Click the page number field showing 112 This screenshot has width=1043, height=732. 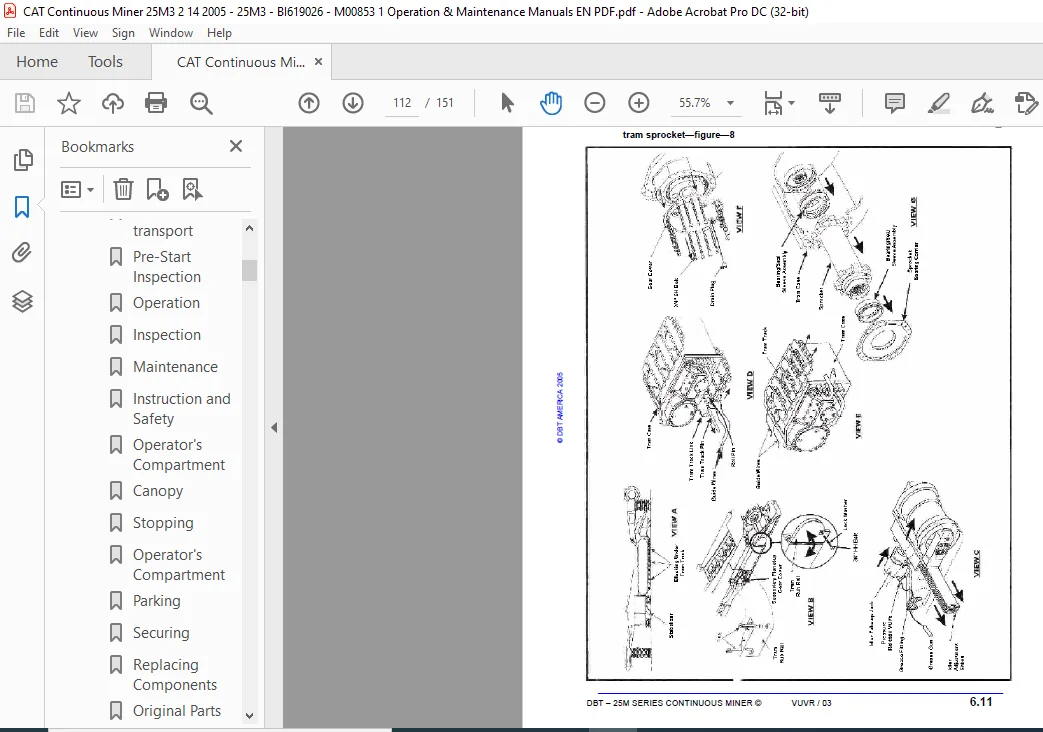402,103
